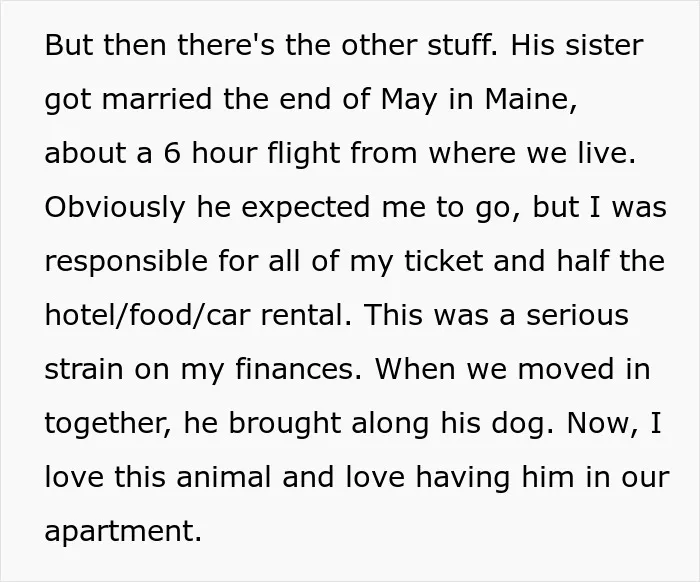The image size is (700, 582).
Task: Click the word "animal" in the text
Action: click(x=224, y=477)
